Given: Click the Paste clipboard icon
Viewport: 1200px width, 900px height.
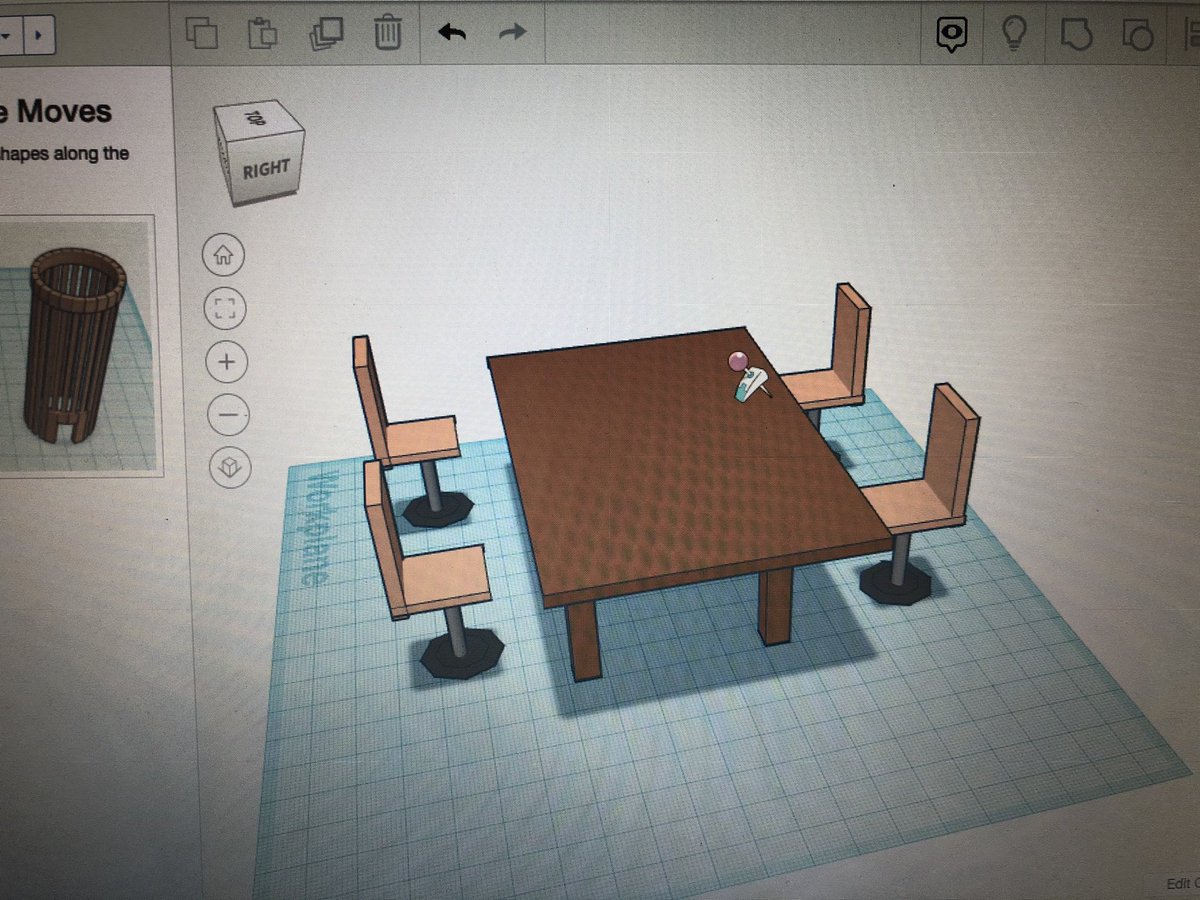Looking at the screenshot, I should coord(262,33).
